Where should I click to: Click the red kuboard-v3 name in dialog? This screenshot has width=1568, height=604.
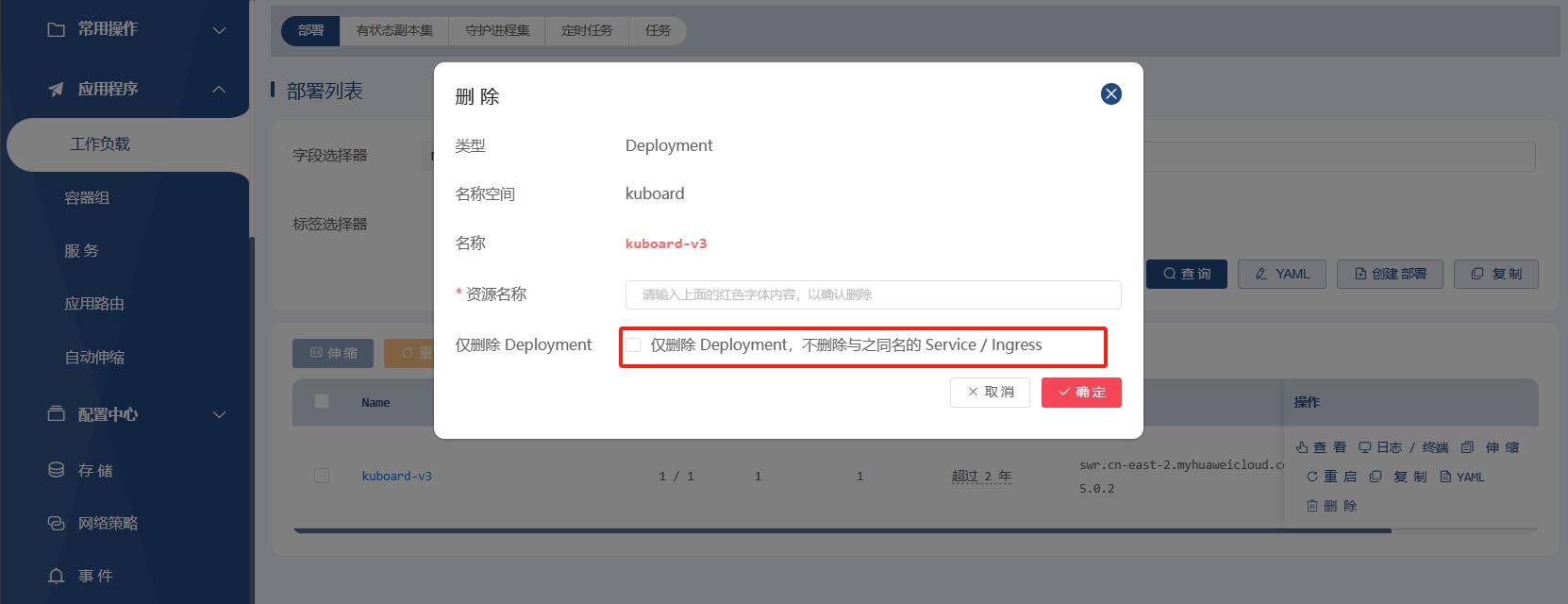tap(666, 243)
